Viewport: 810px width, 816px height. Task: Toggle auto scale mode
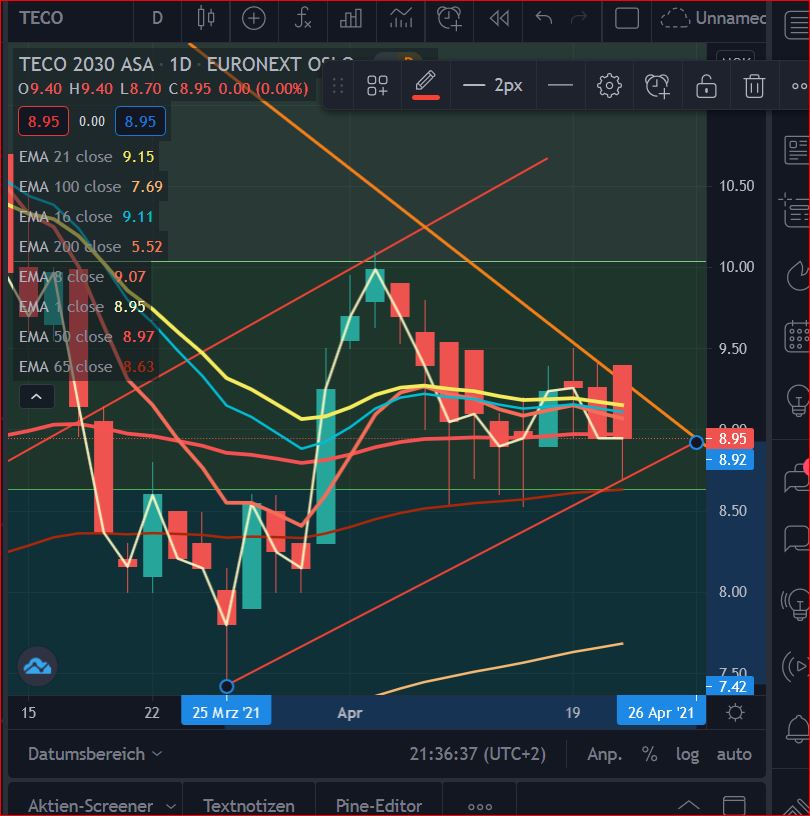[734, 754]
